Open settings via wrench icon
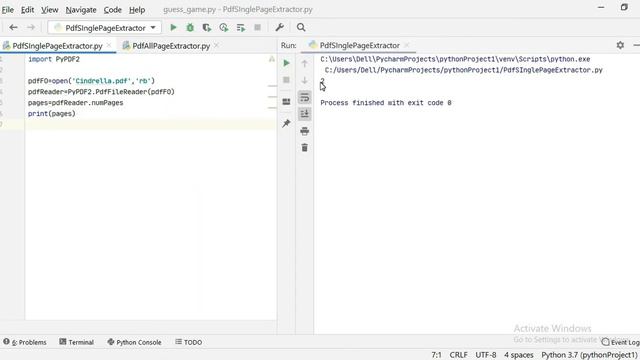The image size is (640, 360). (x=280, y=27)
